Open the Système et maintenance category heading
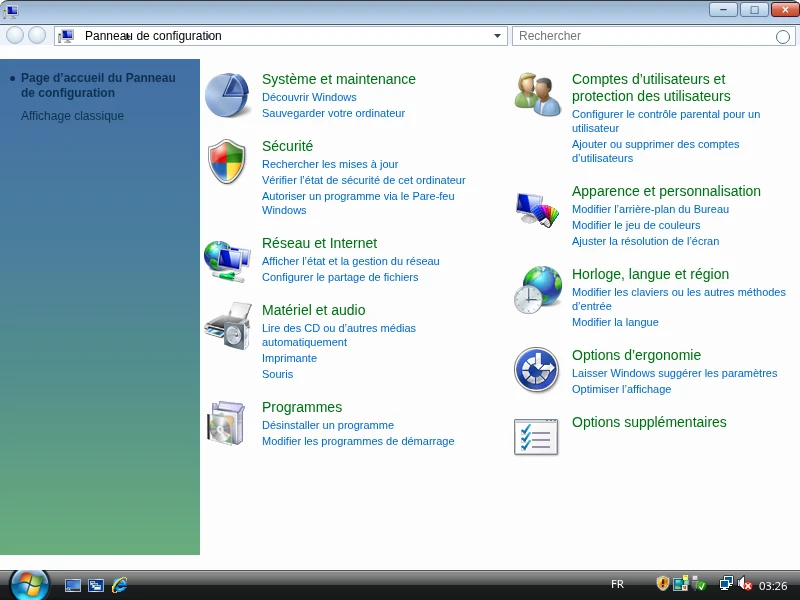800x600 pixels. tap(339, 79)
